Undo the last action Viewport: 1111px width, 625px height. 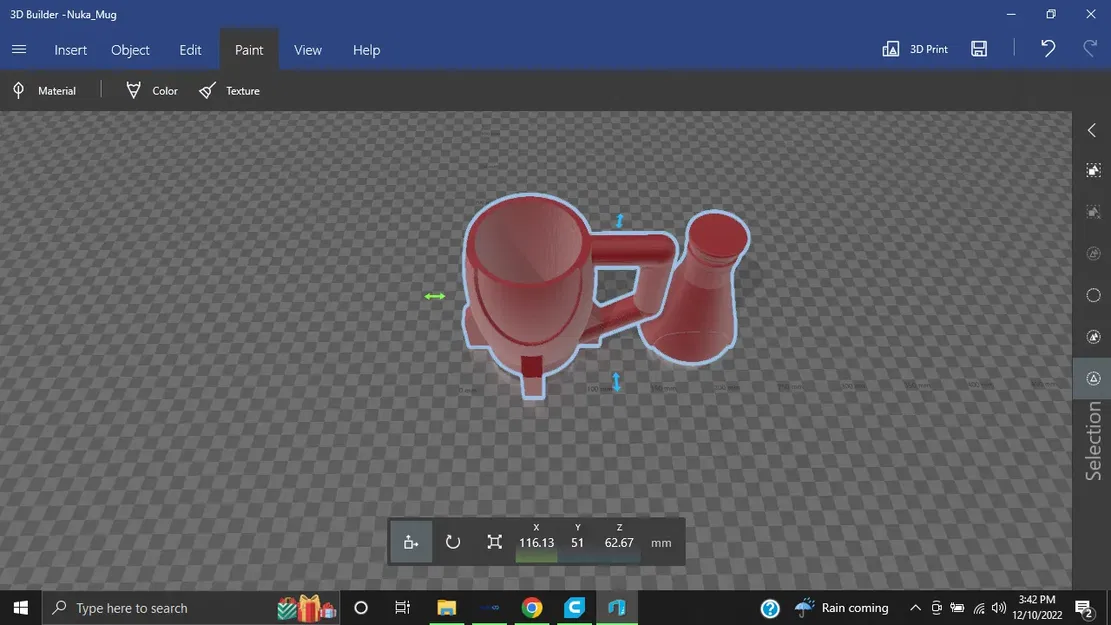click(1047, 49)
